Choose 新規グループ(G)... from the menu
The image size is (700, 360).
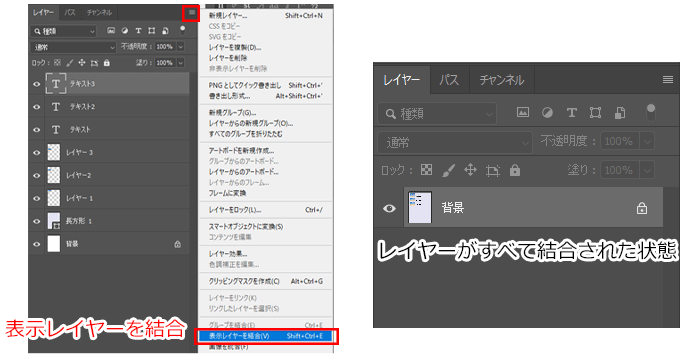pos(266,113)
